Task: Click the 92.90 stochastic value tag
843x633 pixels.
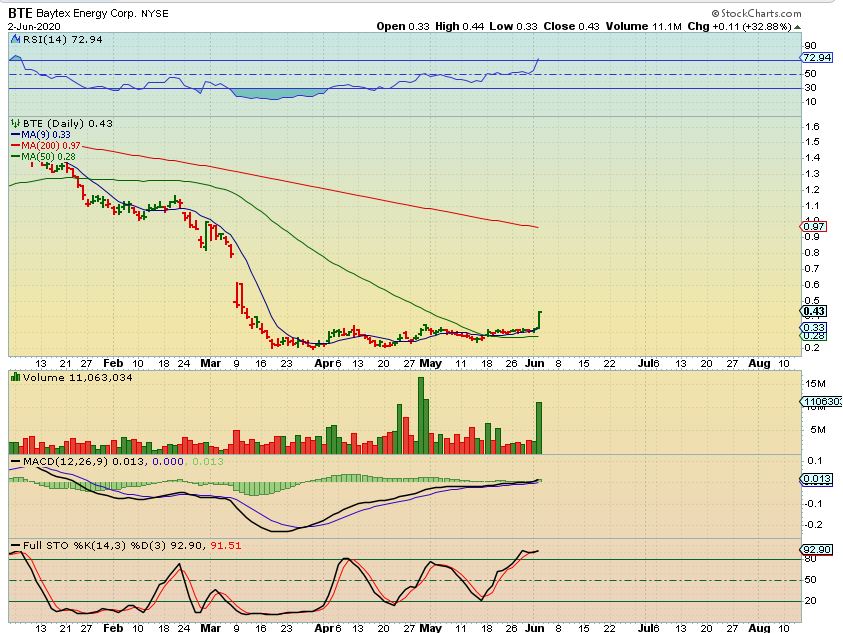Action: (x=815, y=550)
